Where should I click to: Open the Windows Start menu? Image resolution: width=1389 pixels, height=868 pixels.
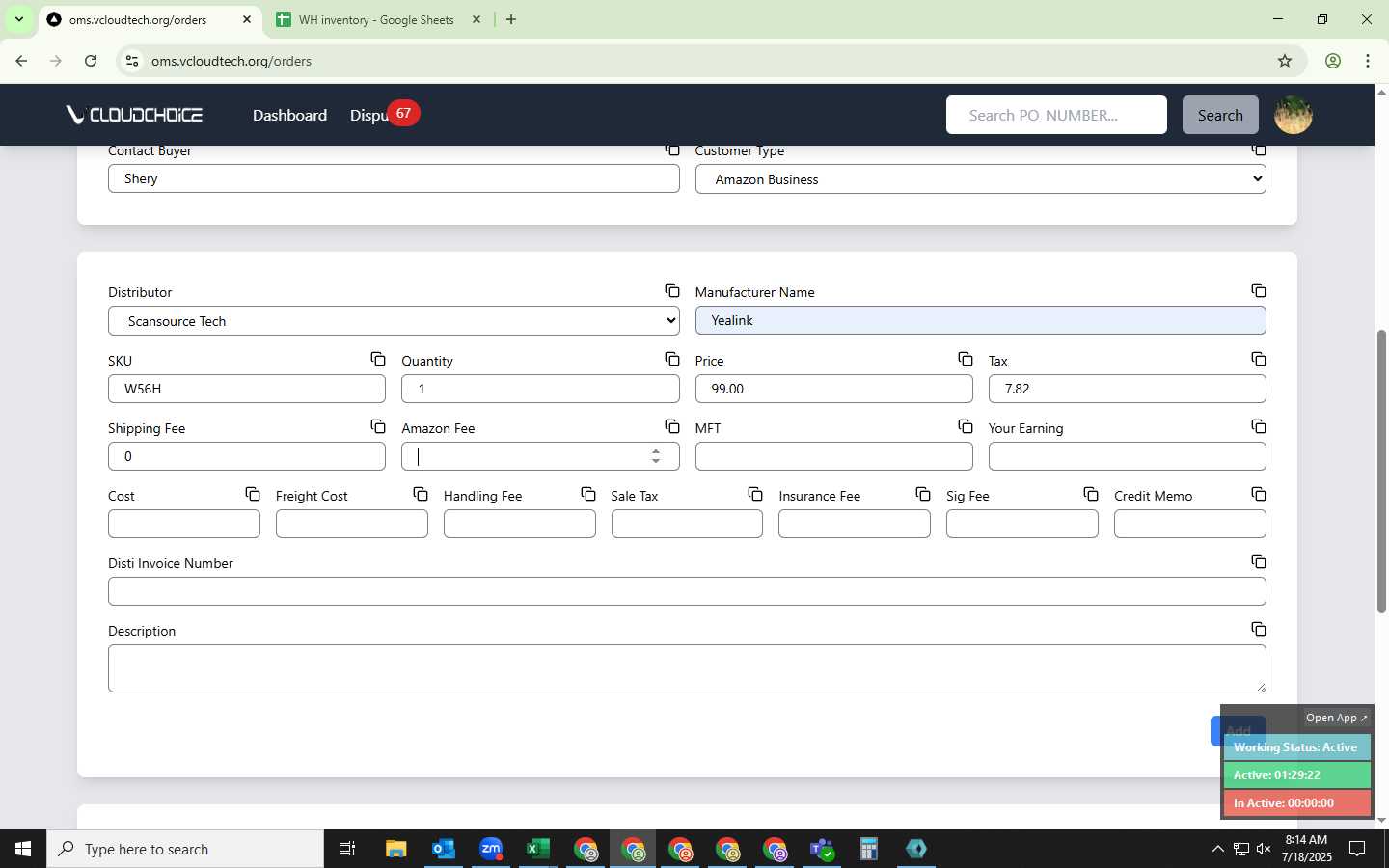click(x=23, y=849)
